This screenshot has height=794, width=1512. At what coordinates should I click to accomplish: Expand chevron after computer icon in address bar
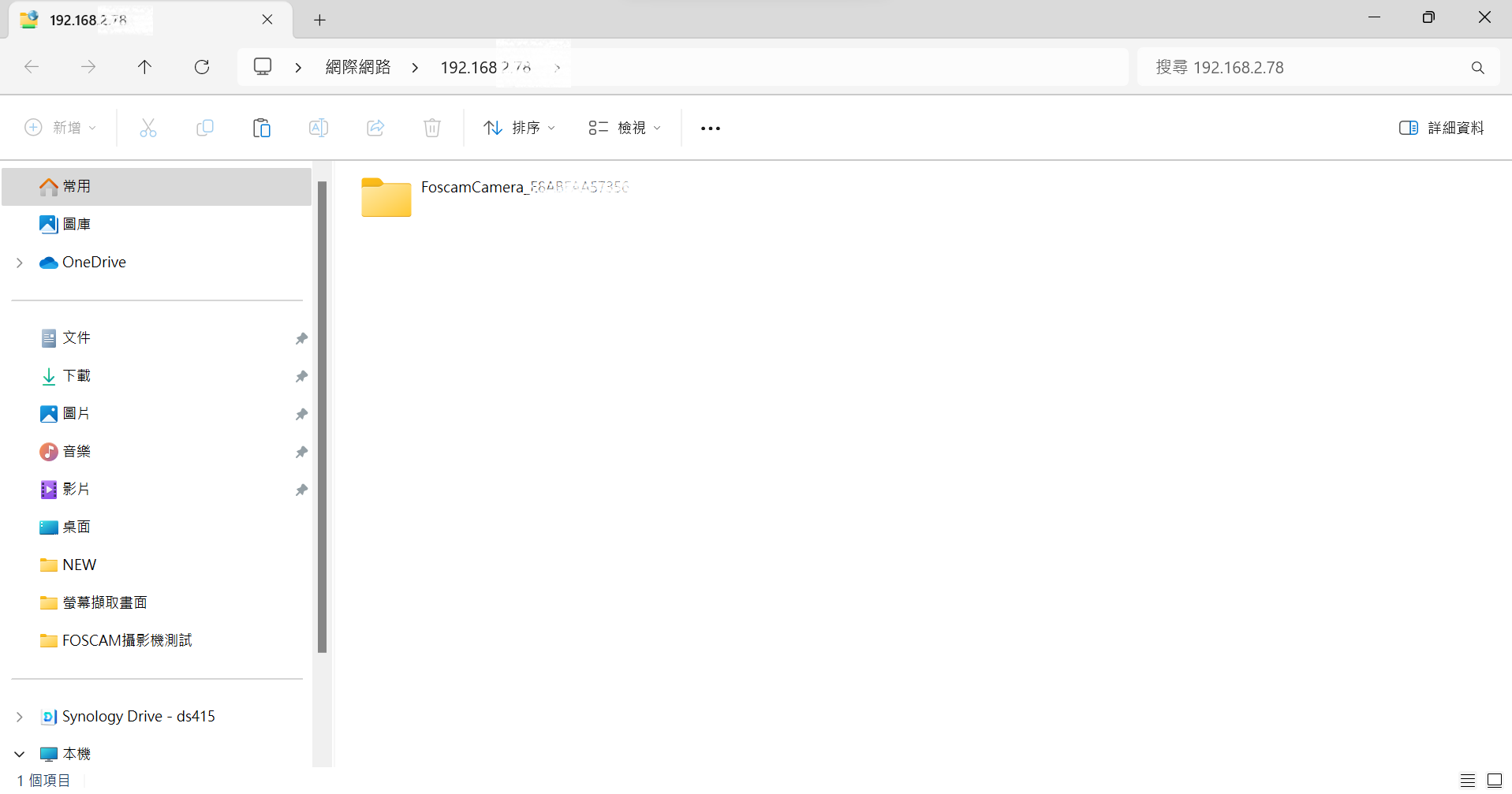298,67
